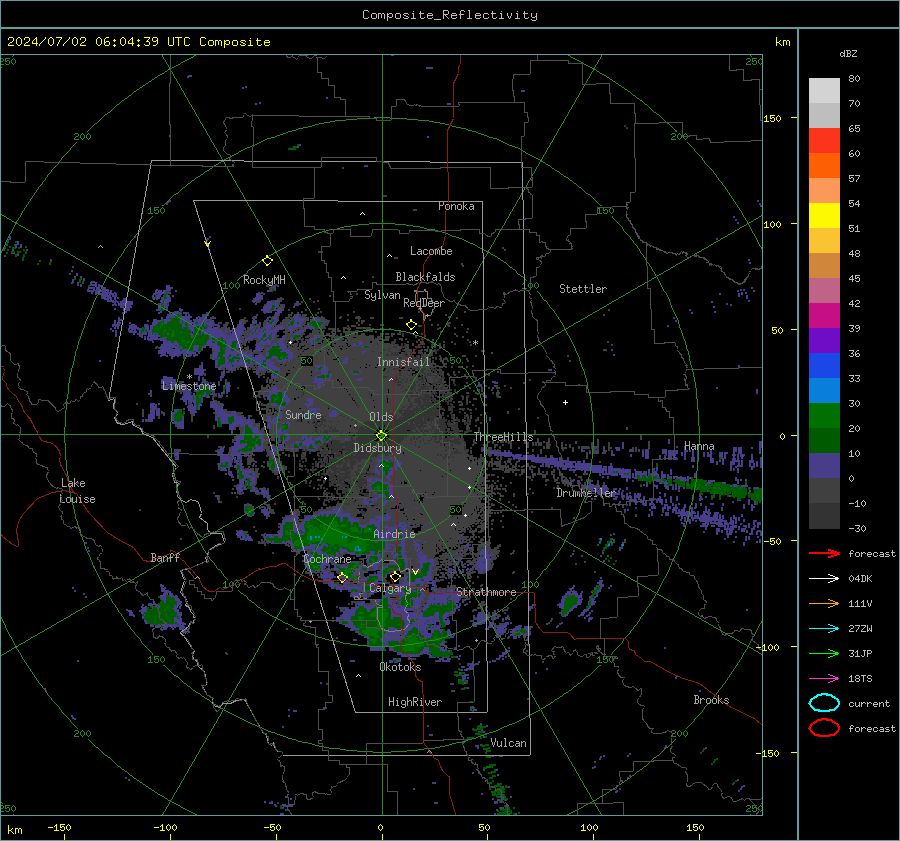Click the Blackfalds city label

pyautogui.click(x=425, y=277)
